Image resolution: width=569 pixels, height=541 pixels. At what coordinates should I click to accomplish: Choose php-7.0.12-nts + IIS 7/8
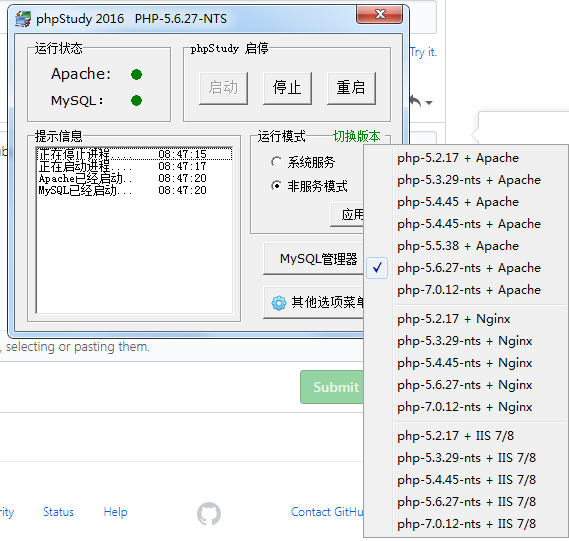point(466,524)
